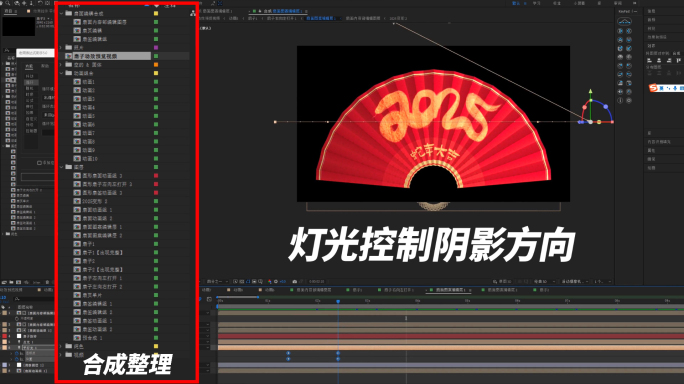Click the blue playhead on timeline ruler
684x384 pixels.
click(338, 302)
